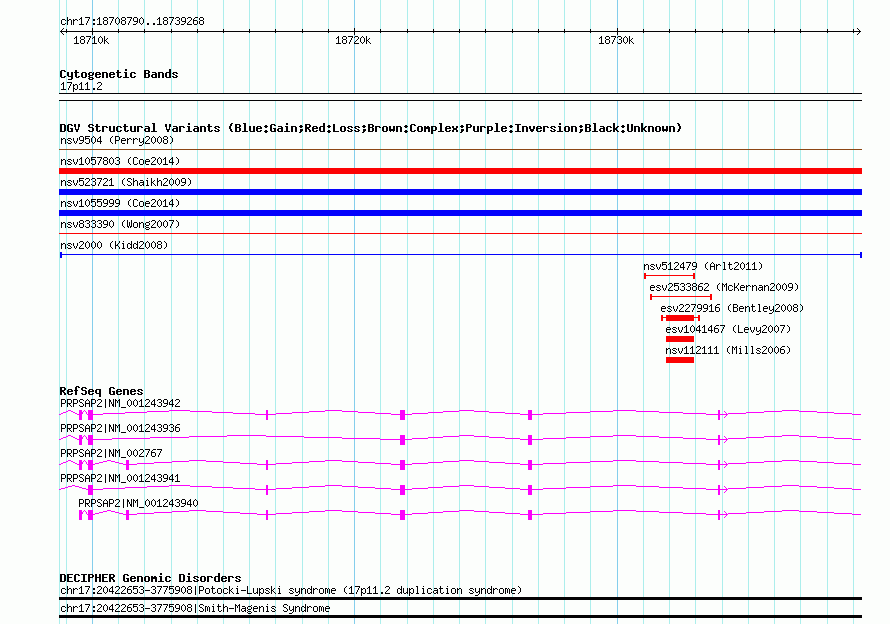This screenshot has height=624, width=890.
Task: Click the 17p11.2 band label
Action: pos(81,86)
